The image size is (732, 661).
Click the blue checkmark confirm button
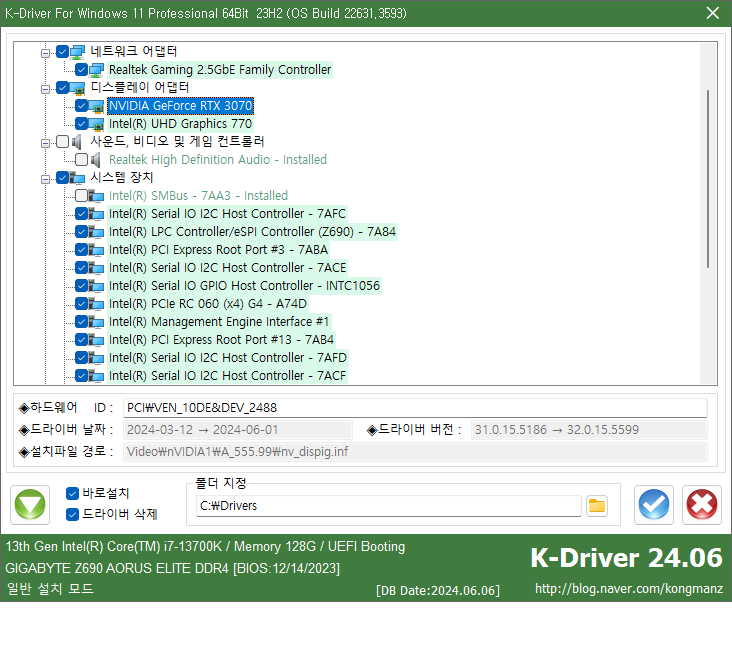pyautogui.click(x=654, y=505)
